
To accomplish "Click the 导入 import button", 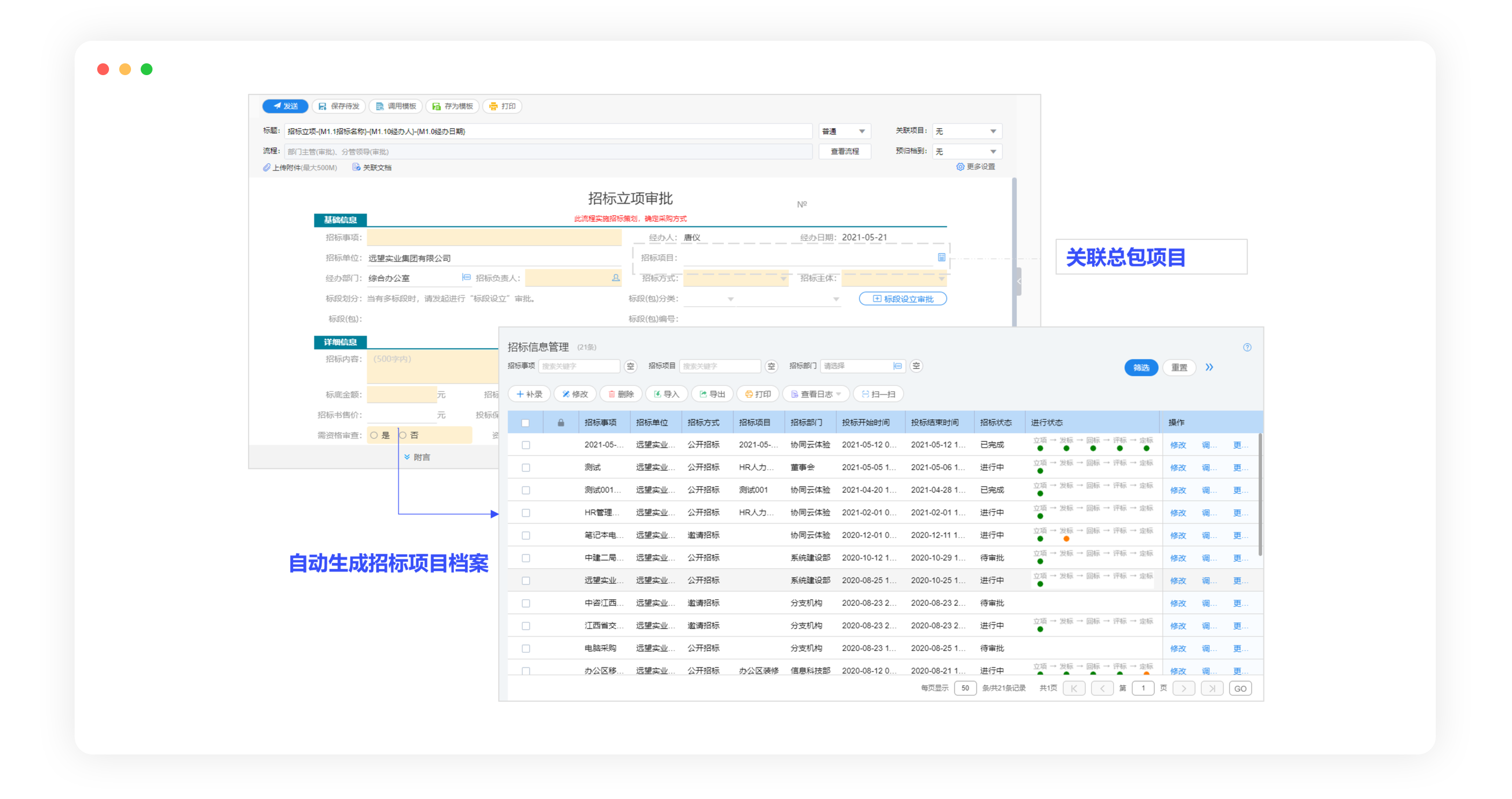I will pos(666,394).
